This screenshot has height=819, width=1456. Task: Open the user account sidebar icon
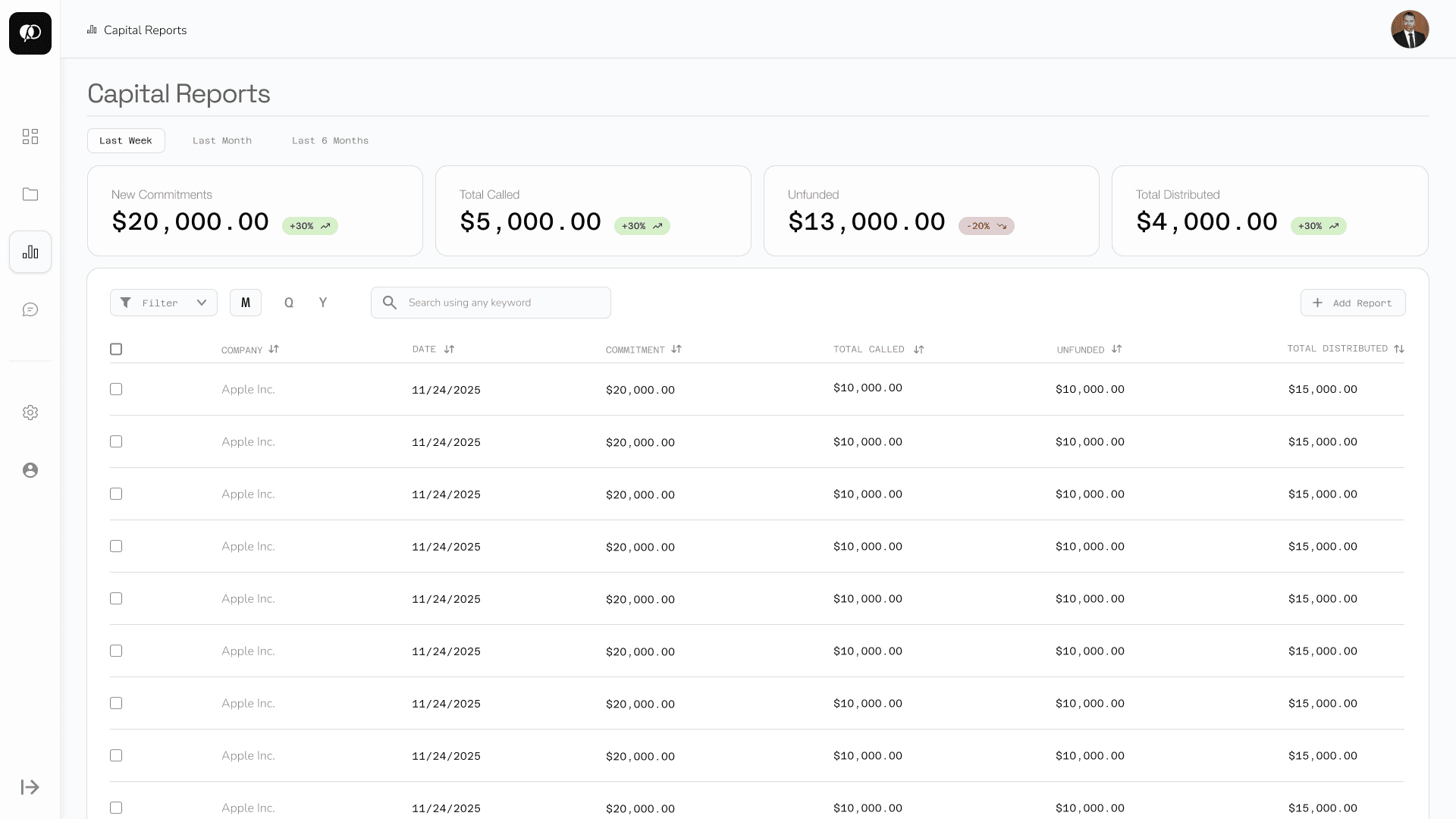coord(30,470)
